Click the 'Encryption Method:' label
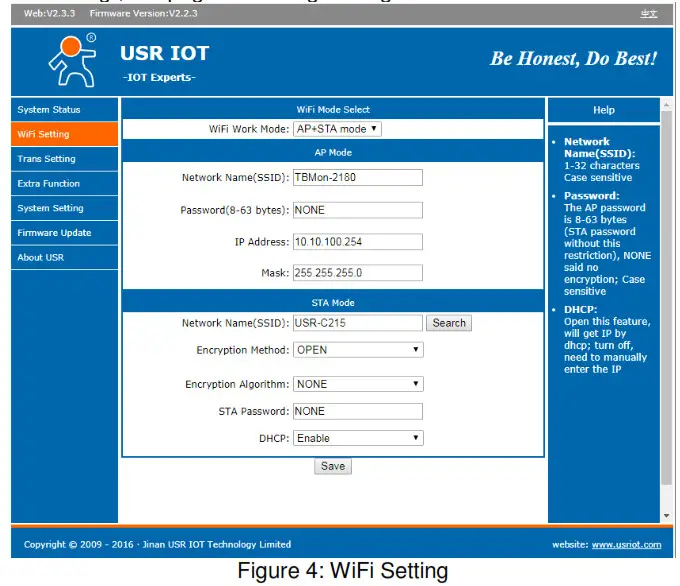The image size is (680, 586). coord(243,350)
